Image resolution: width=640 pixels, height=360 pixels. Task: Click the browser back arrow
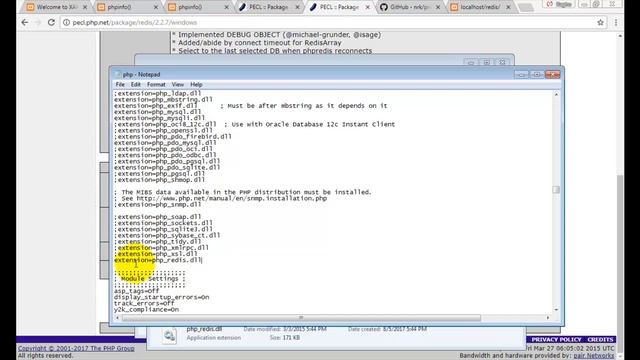(25, 22)
